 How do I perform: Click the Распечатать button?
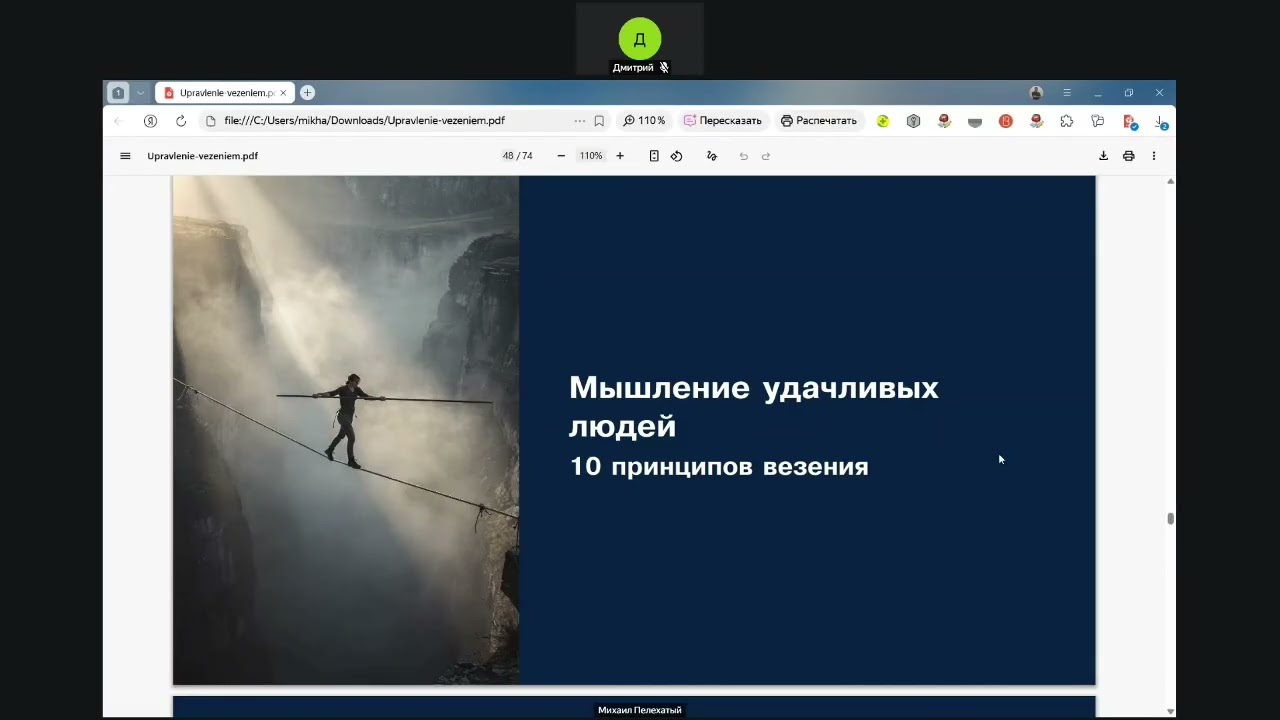(819, 121)
